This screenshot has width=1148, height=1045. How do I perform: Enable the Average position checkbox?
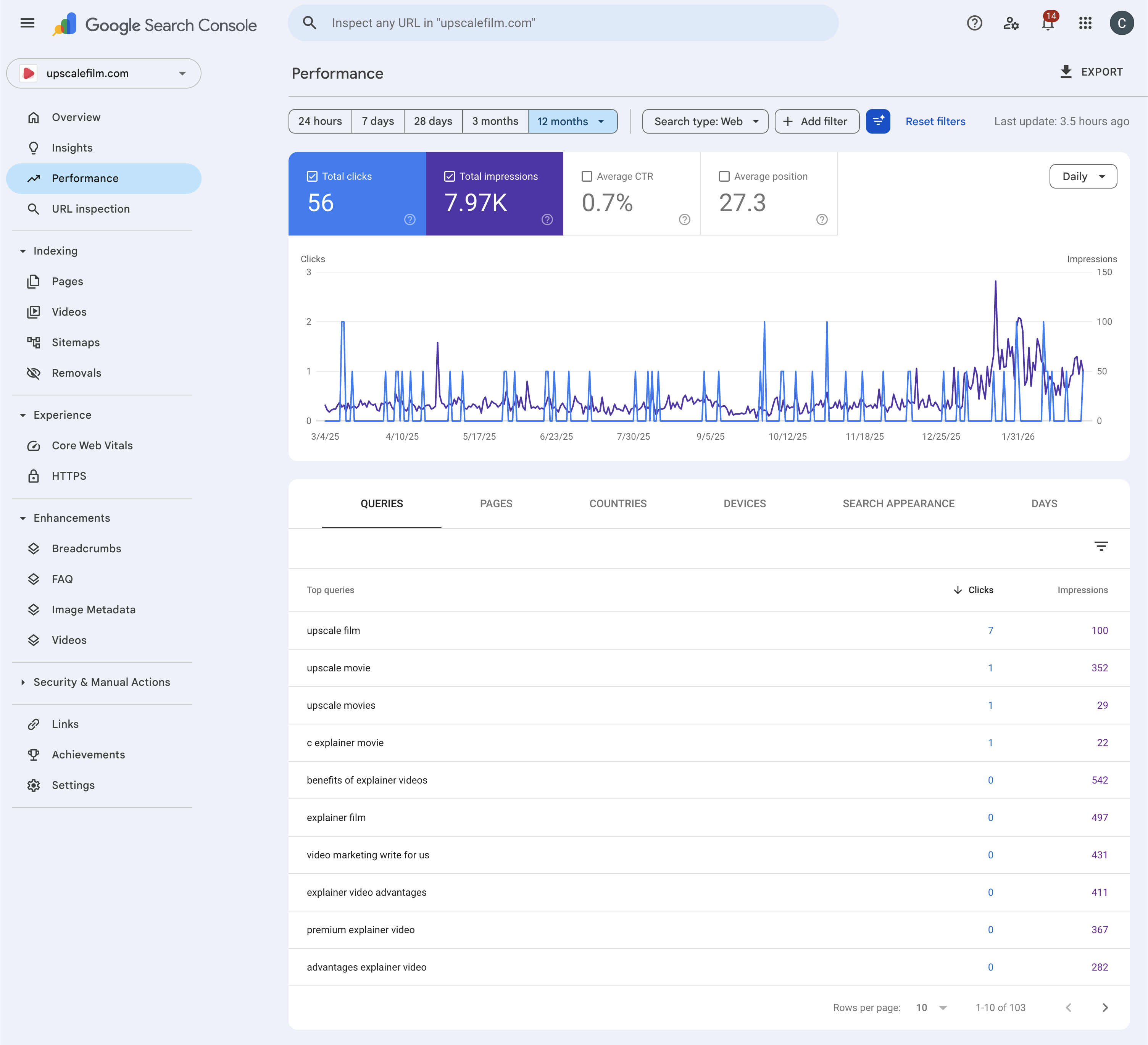[724, 177]
